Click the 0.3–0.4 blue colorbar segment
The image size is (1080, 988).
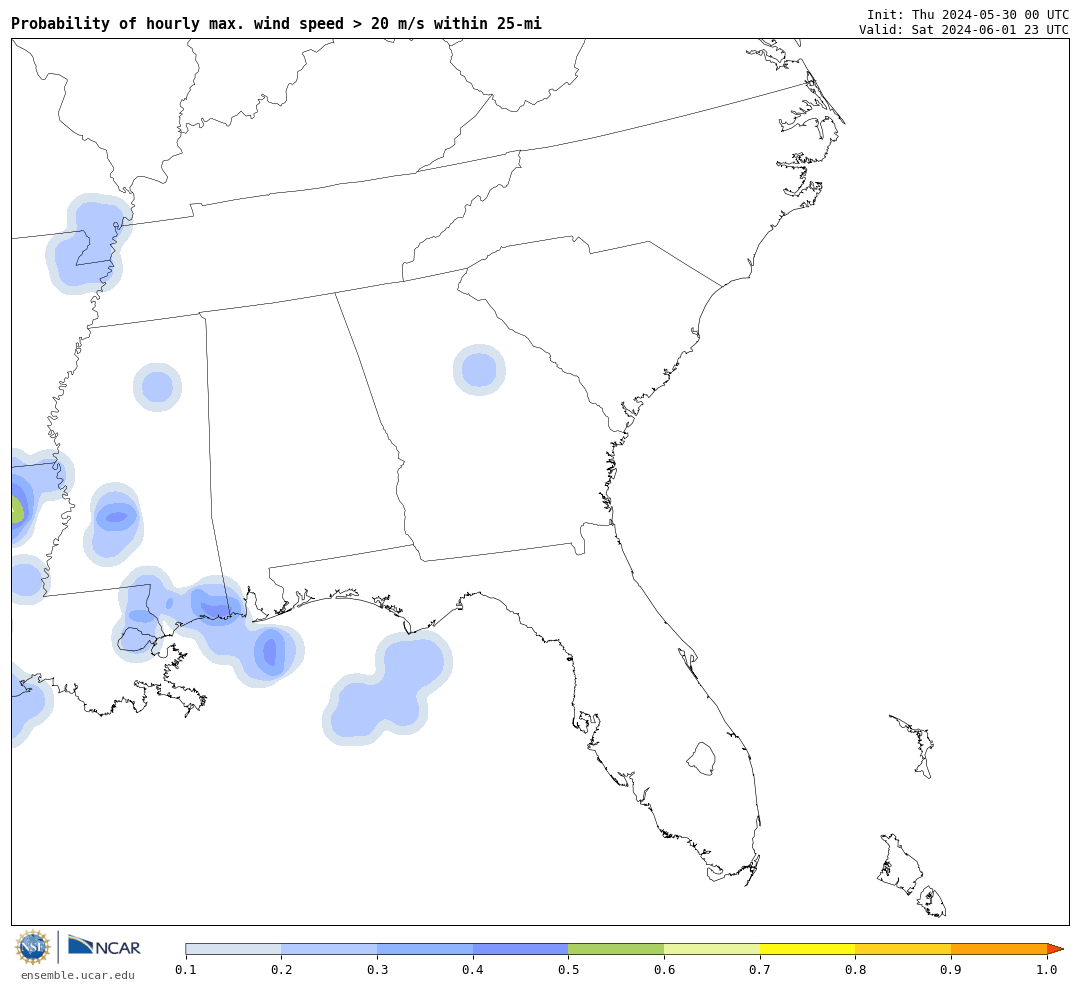pyautogui.click(x=425, y=949)
